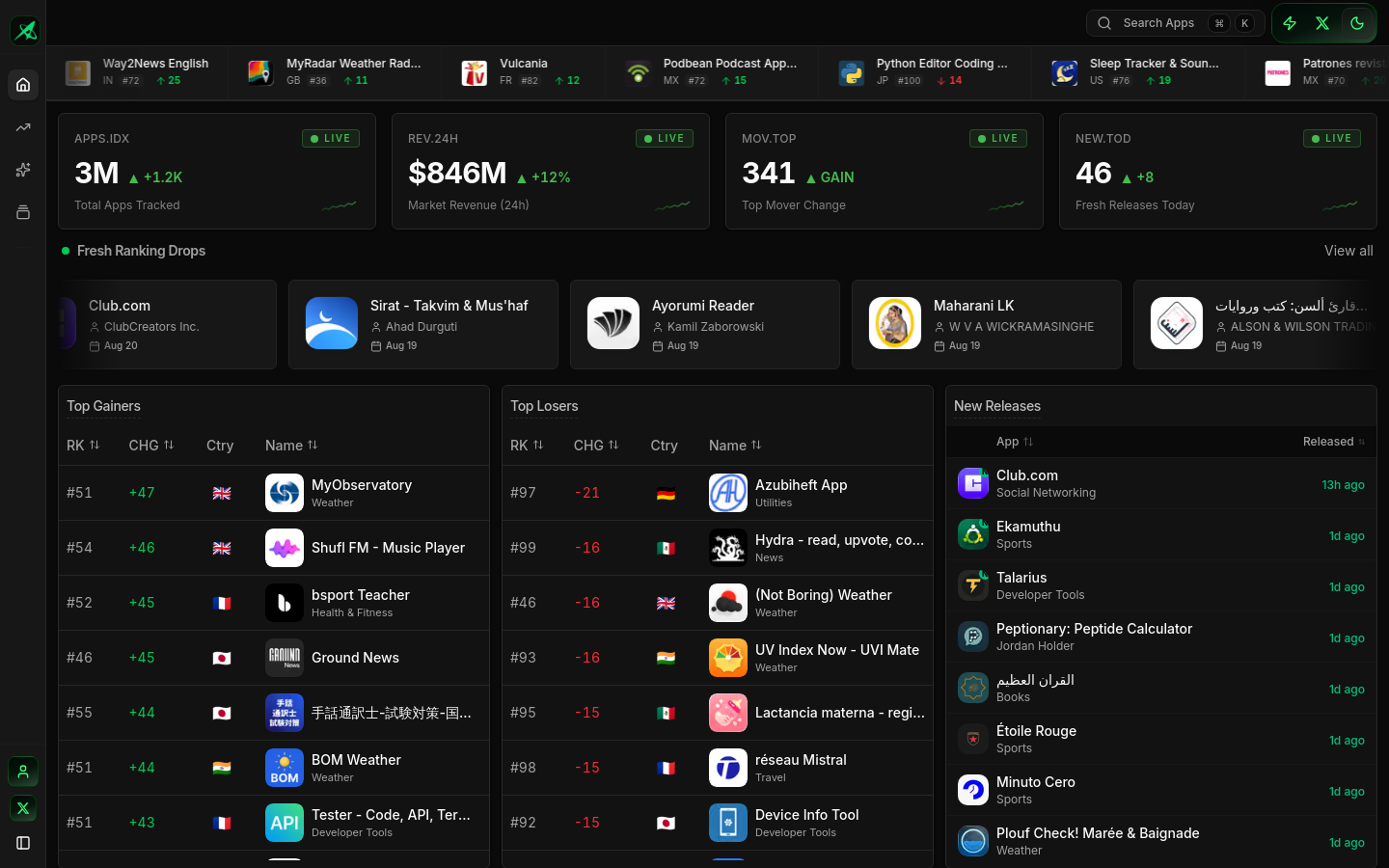This screenshot has width=1389, height=868.
Task: Sort New Releases by App
Action: [x=1015, y=442]
